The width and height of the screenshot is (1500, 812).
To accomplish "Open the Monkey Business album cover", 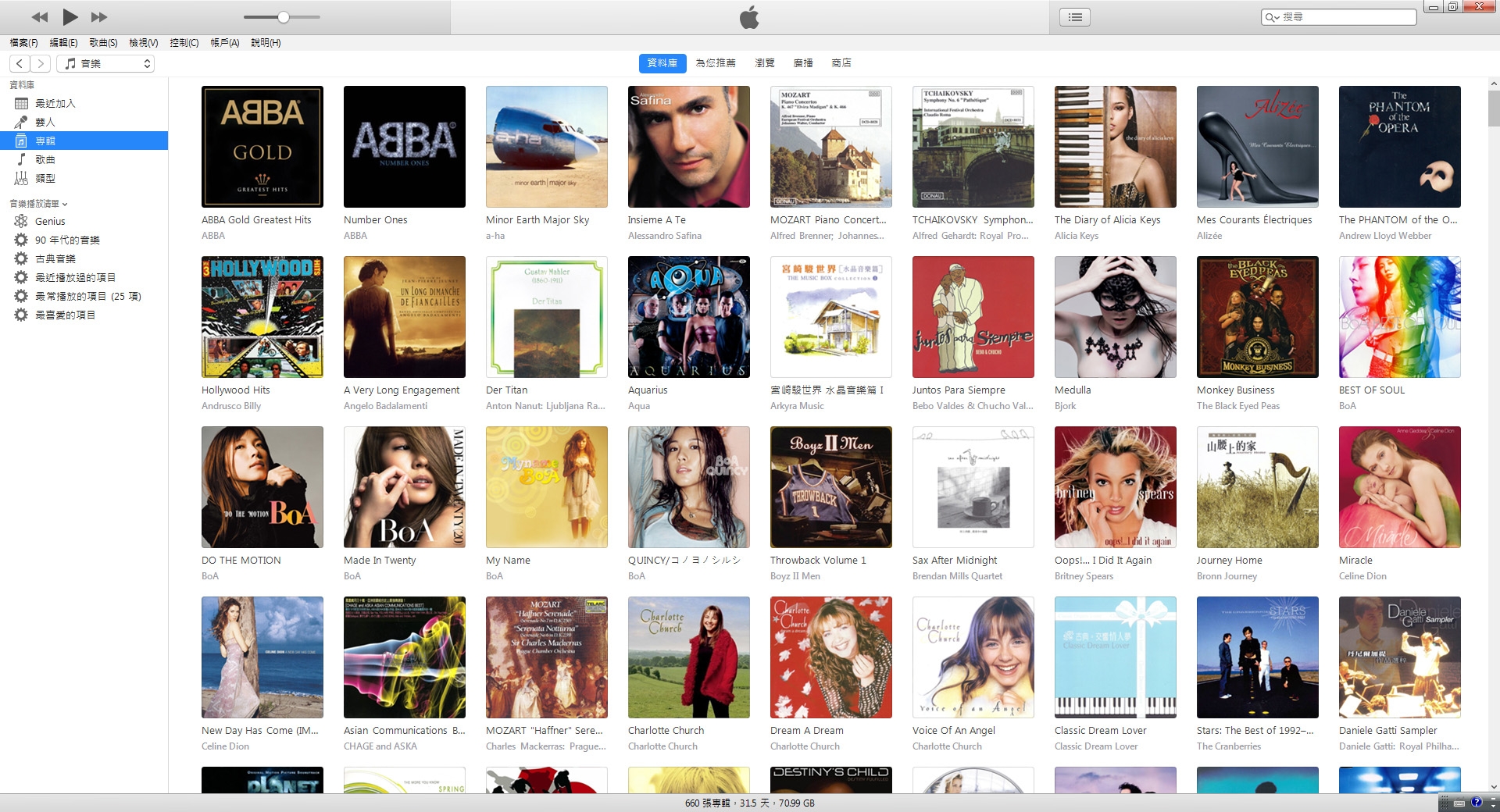I will [1258, 317].
